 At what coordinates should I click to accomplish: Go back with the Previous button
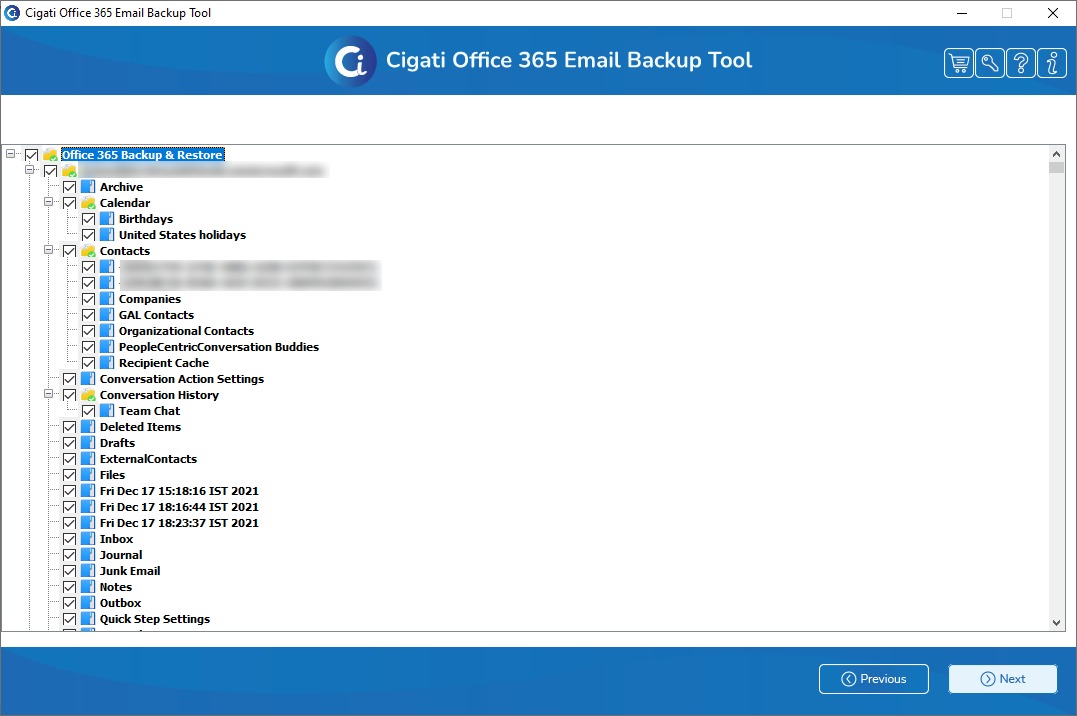(874, 679)
